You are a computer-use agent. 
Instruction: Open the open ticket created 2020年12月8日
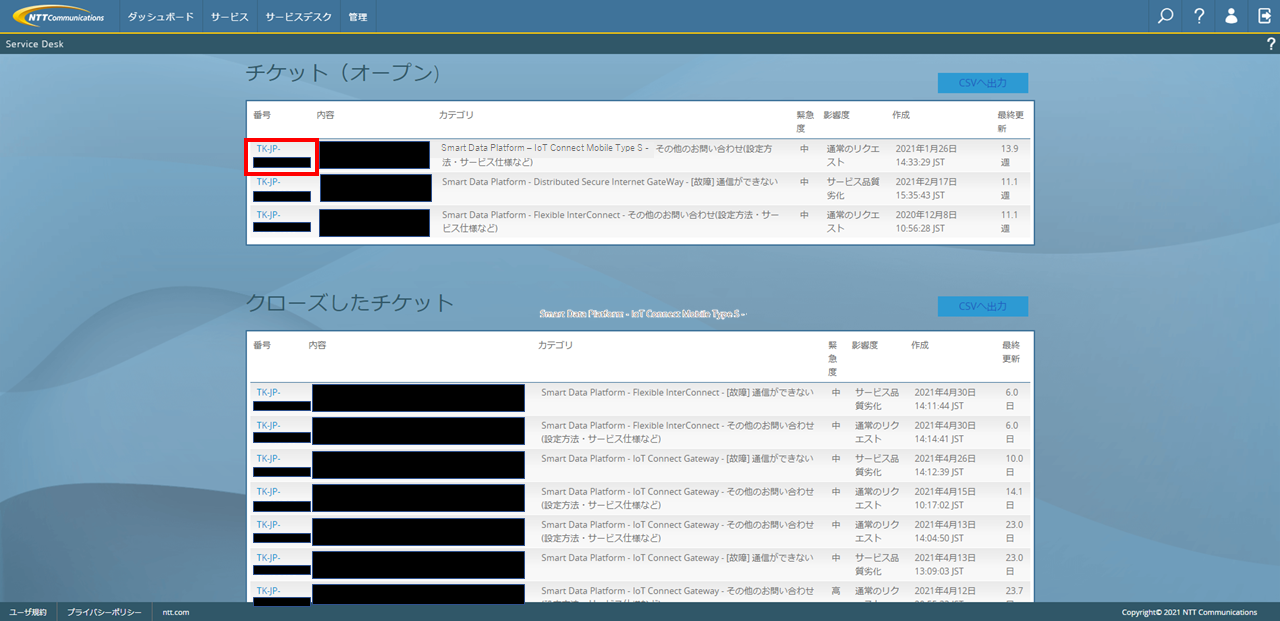[268, 215]
